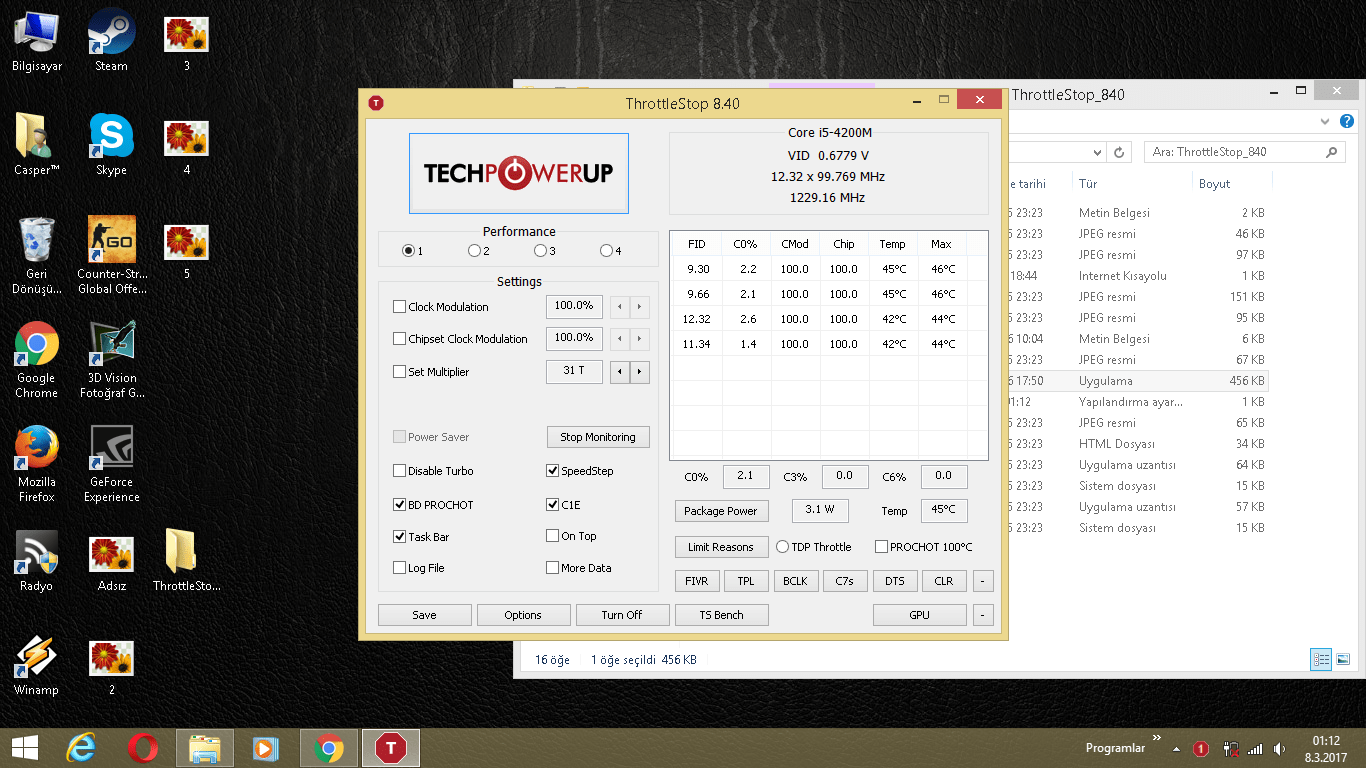This screenshot has height=768, width=1366.
Task: Click the Stop Monitoring button
Action: coord(598,437)
